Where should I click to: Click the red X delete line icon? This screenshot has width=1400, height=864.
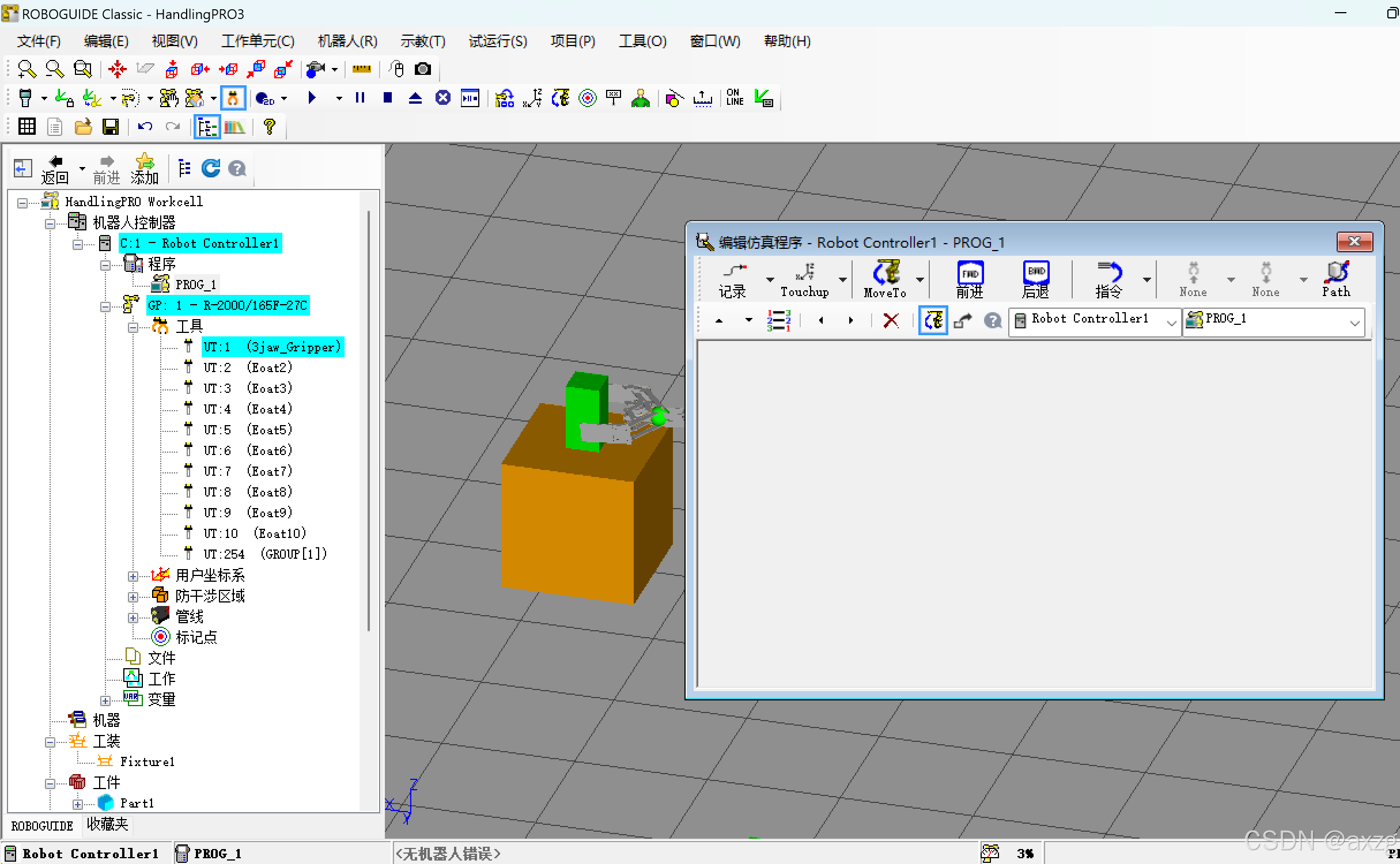point(891,320)
